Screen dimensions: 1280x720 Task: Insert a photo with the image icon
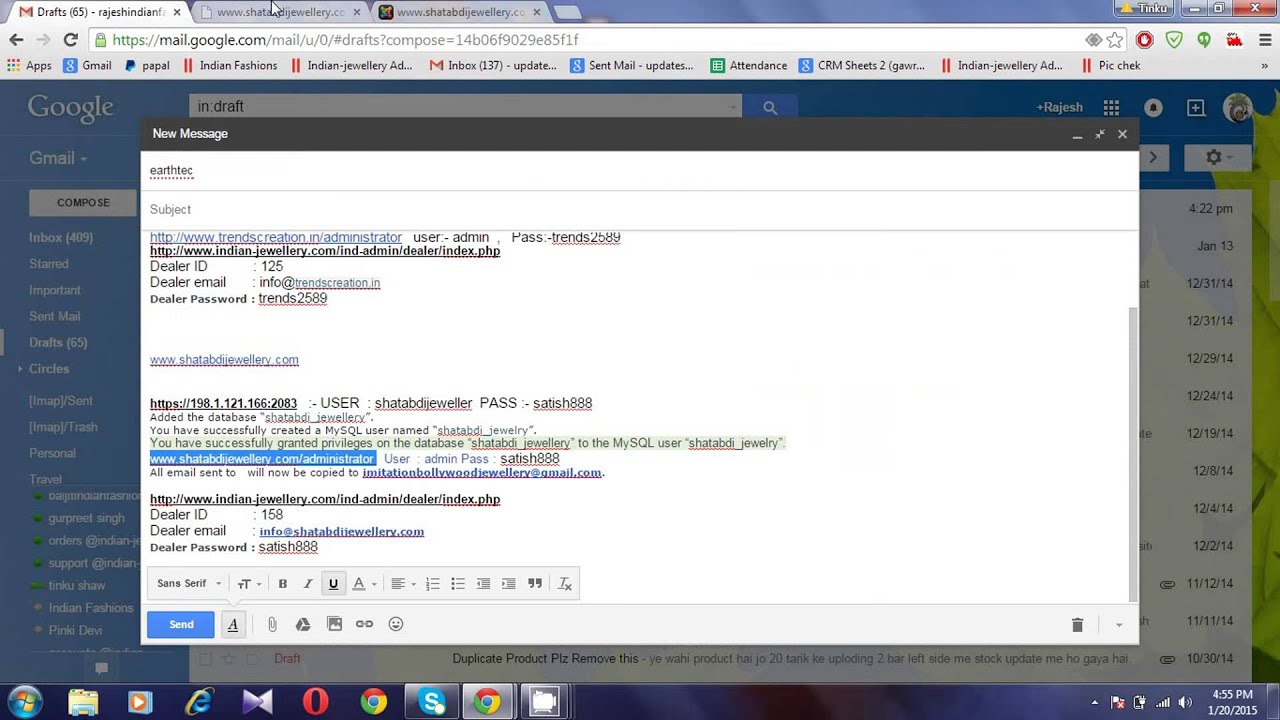335,624
